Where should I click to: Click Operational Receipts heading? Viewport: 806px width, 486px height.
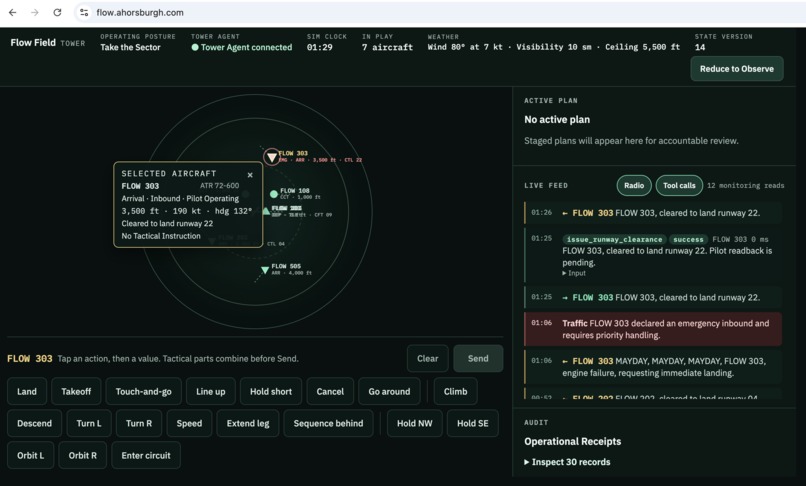[x=573, y=441]
